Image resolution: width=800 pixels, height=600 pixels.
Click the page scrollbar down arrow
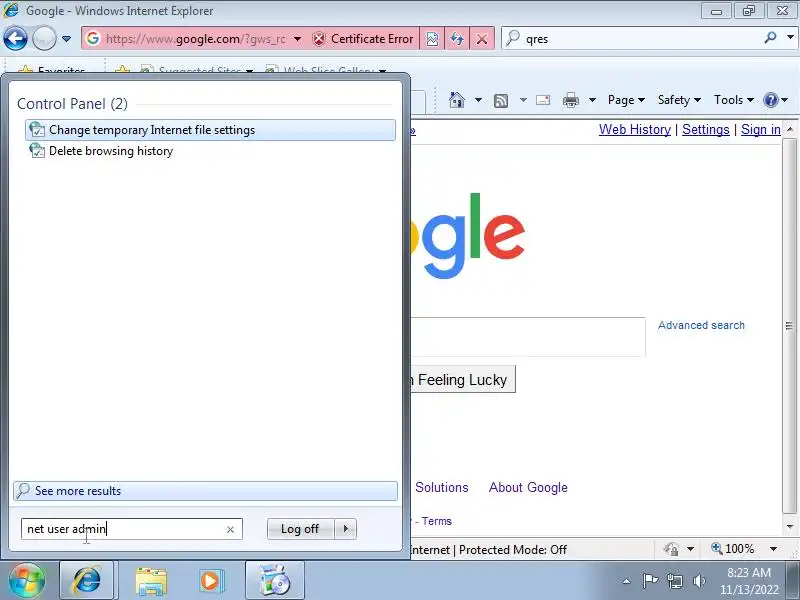pyautogui.click(x=790, y=526)
